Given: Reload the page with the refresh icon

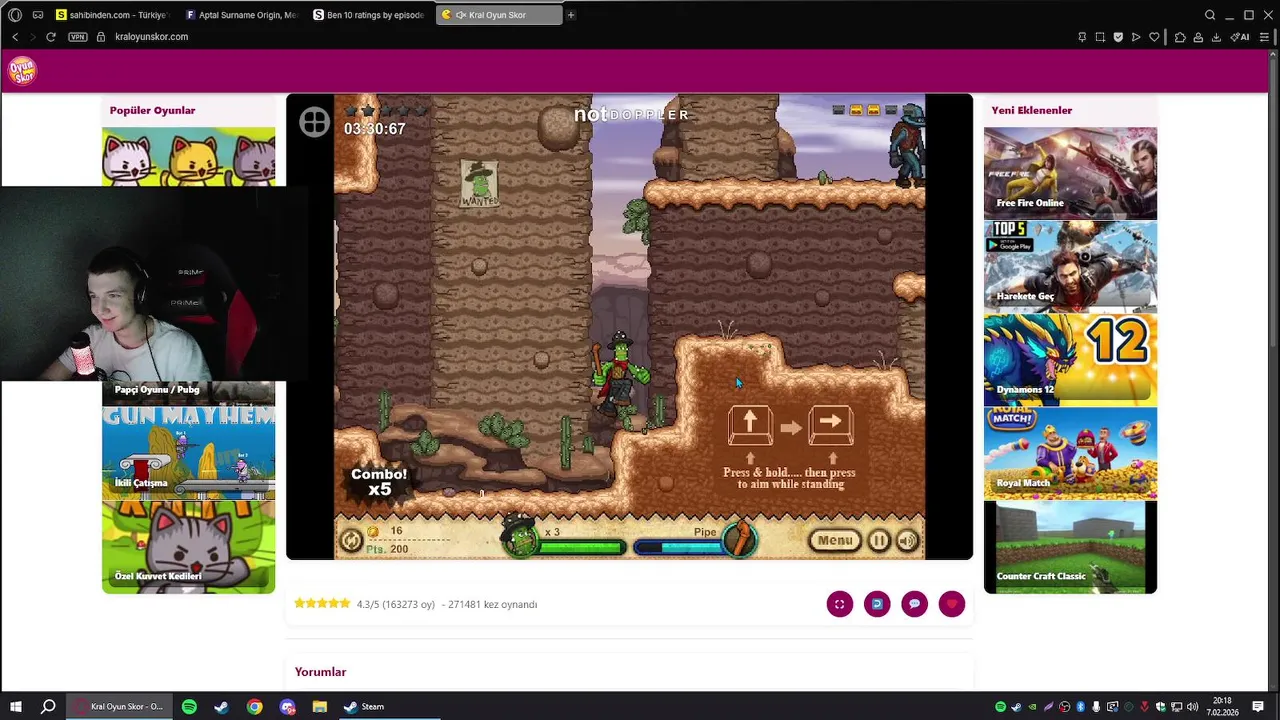Looking at the screenshot, I should (x=51, y=37).
